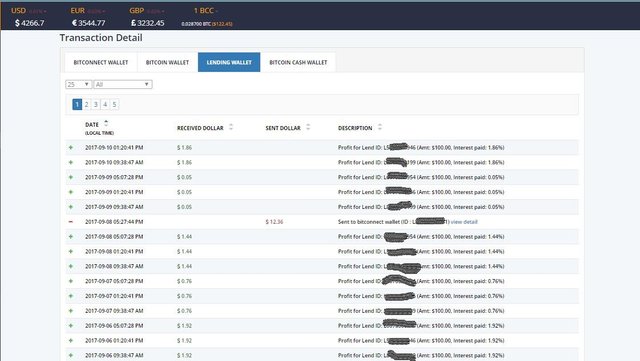Click plus icon for 2017-09-08 09:38:47 AM row
The image size is (640, 361).
[71, 266]
